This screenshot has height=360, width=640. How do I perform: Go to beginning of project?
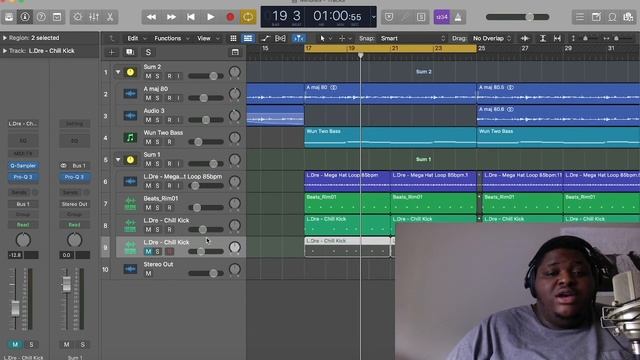click(191, 17)
